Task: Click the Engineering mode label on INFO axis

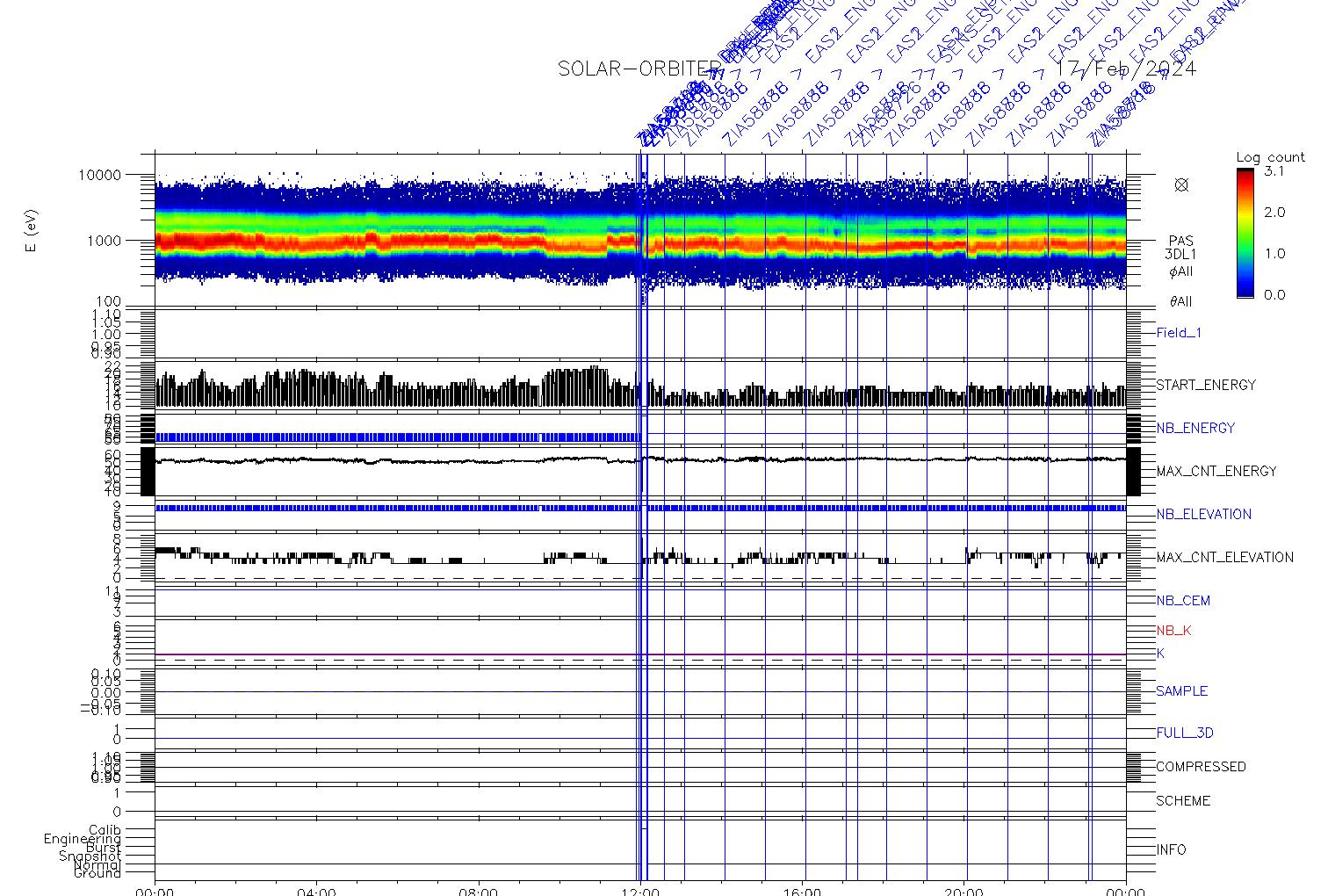Action: [x=83, y=839]
